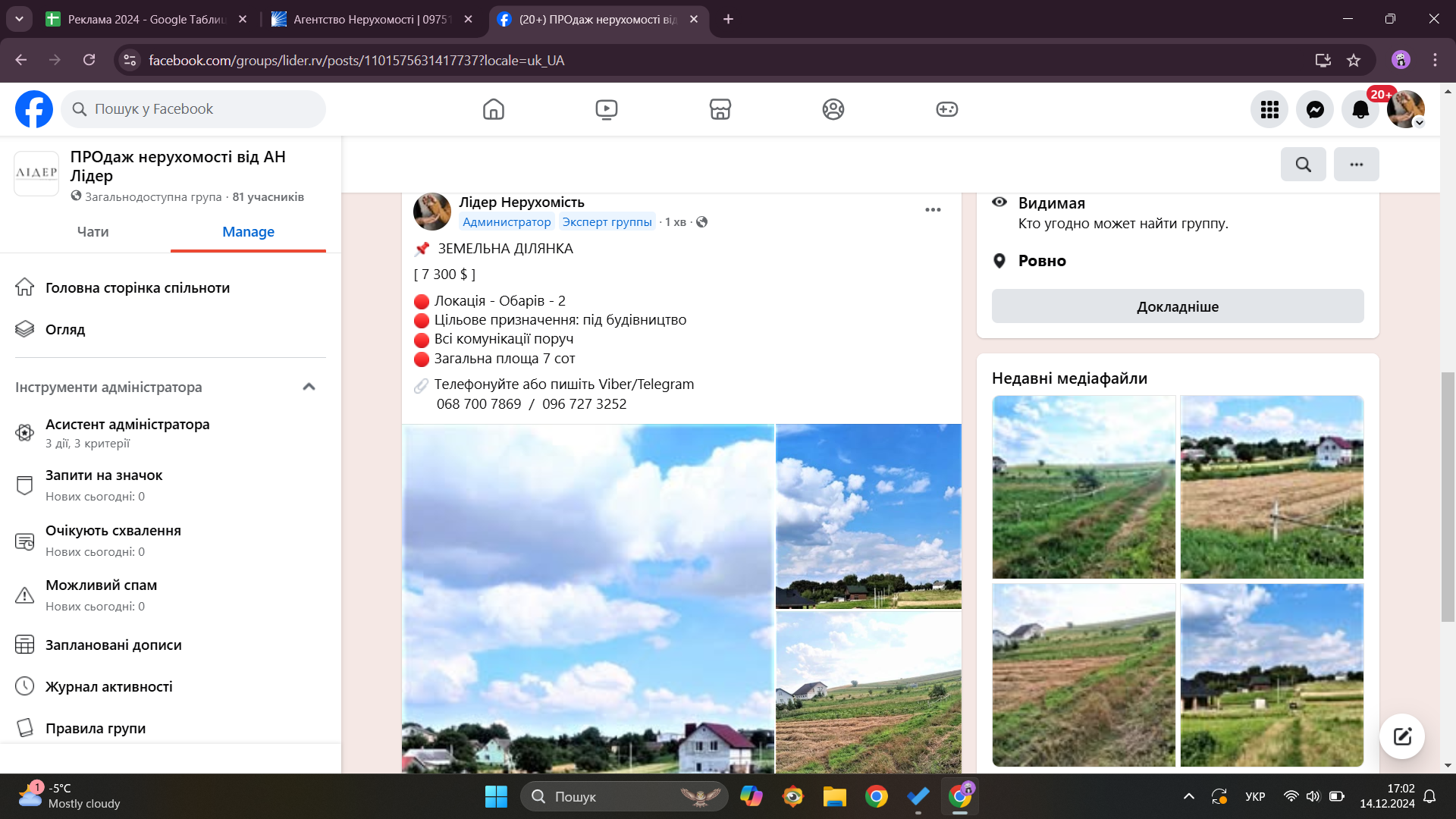The image size is (1456, 819).
Task: Click the Докладніше button
Action: [x=1177, y=306]
